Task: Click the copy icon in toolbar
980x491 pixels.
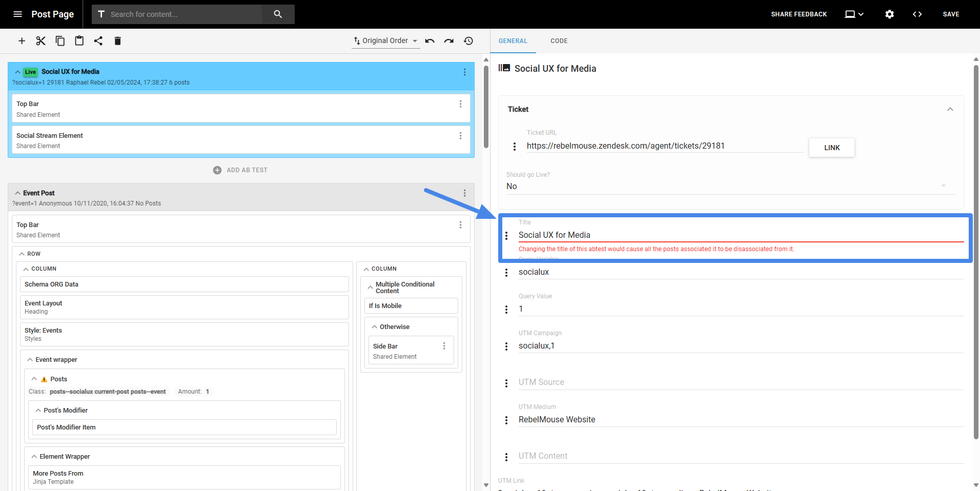Action: pyautogui.click(x=60, y=41)
